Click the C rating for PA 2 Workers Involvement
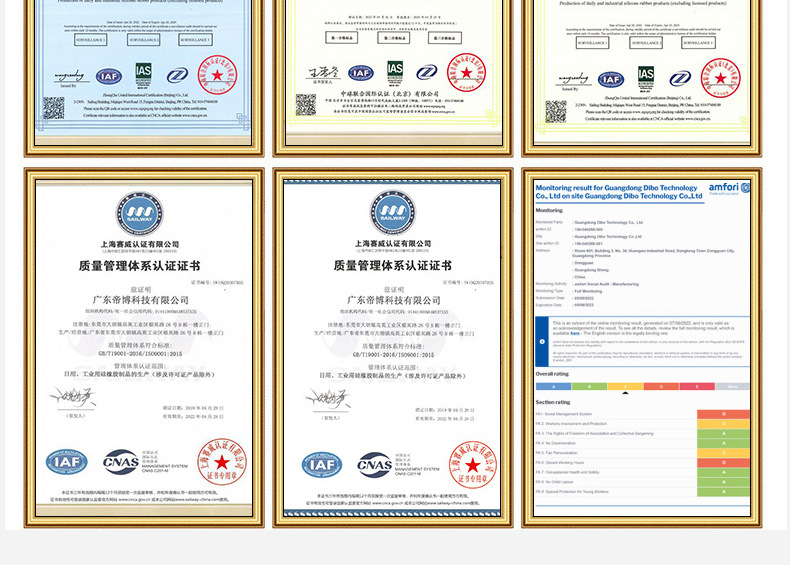This screenshot has height=565, width=790. [x=723, y=424]
